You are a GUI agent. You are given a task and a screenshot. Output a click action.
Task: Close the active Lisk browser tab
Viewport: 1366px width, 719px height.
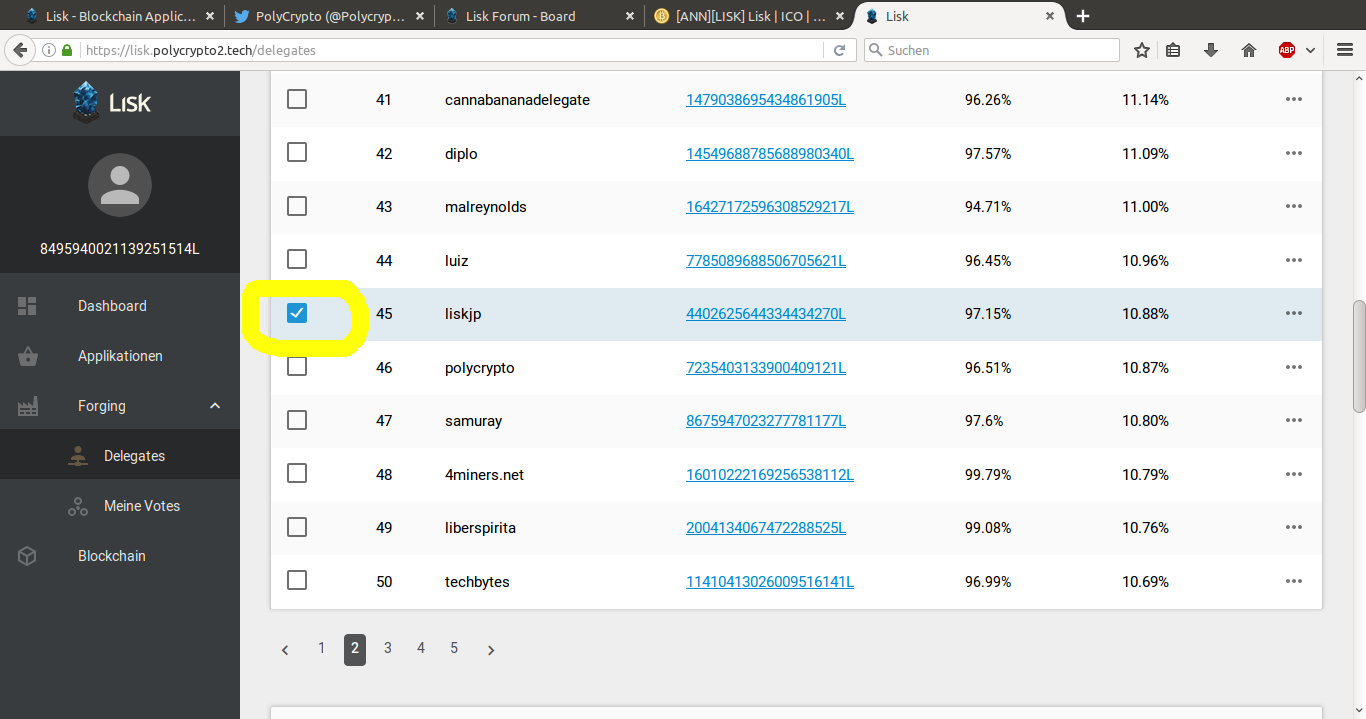pyautogui.click(x=1050, y=16)
